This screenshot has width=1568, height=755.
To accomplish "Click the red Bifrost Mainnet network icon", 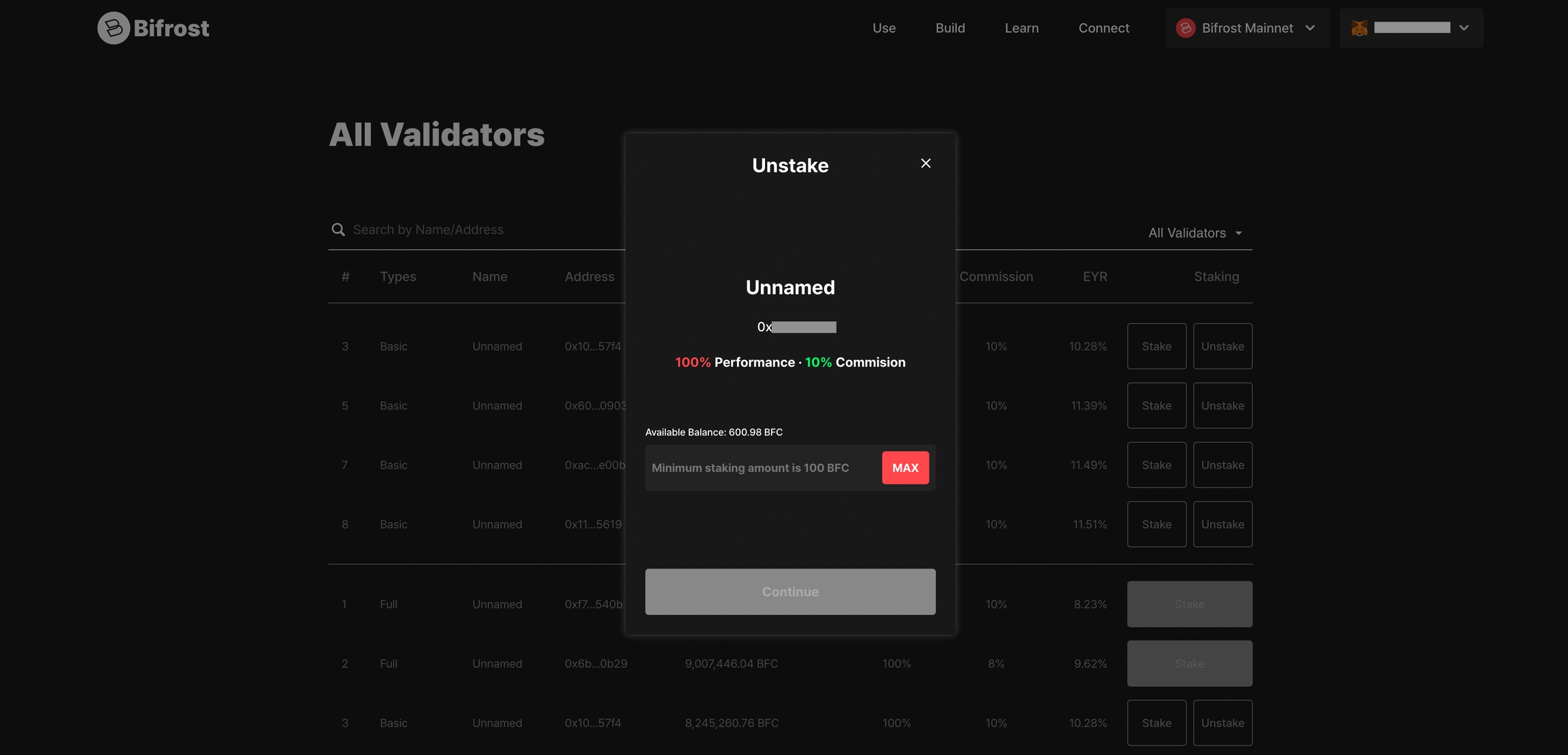I will 1186,28.
